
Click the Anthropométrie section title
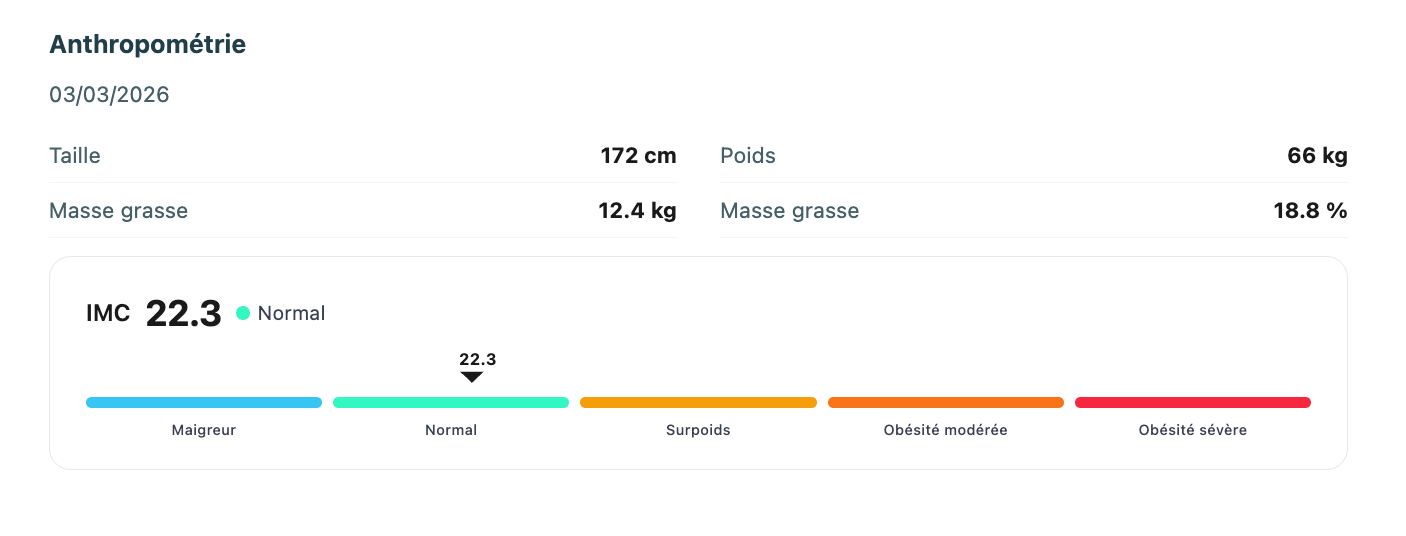[148, 45]
